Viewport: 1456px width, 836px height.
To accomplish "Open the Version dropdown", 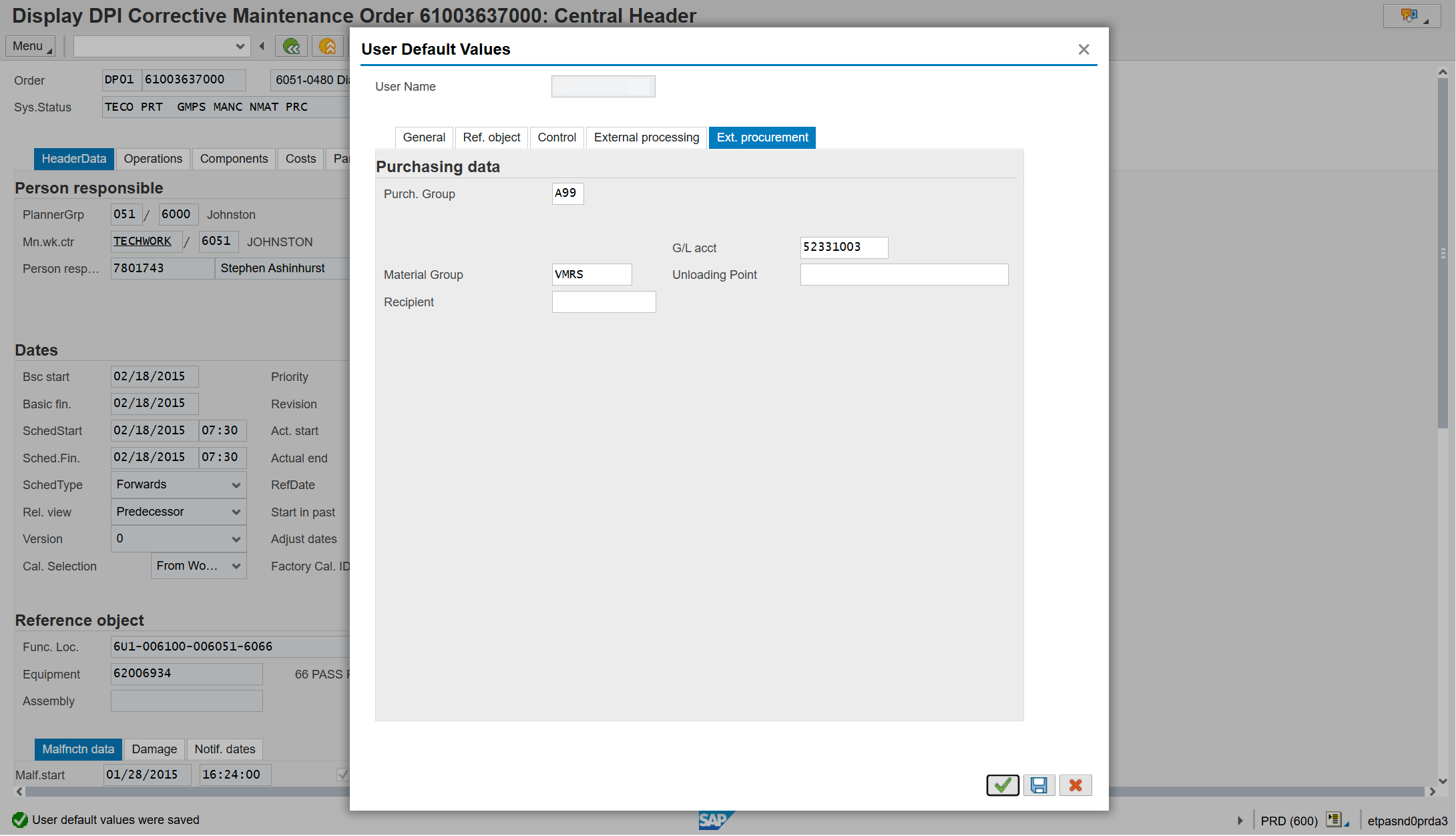I will (x=178, y=538).
